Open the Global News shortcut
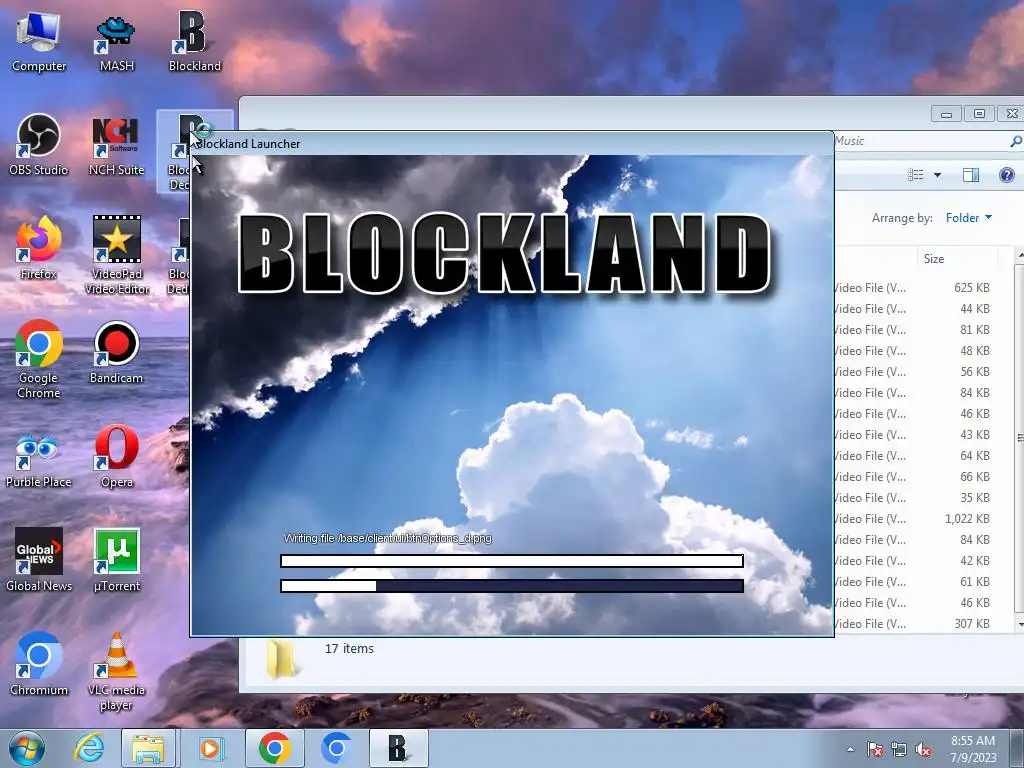 (39, 560)
